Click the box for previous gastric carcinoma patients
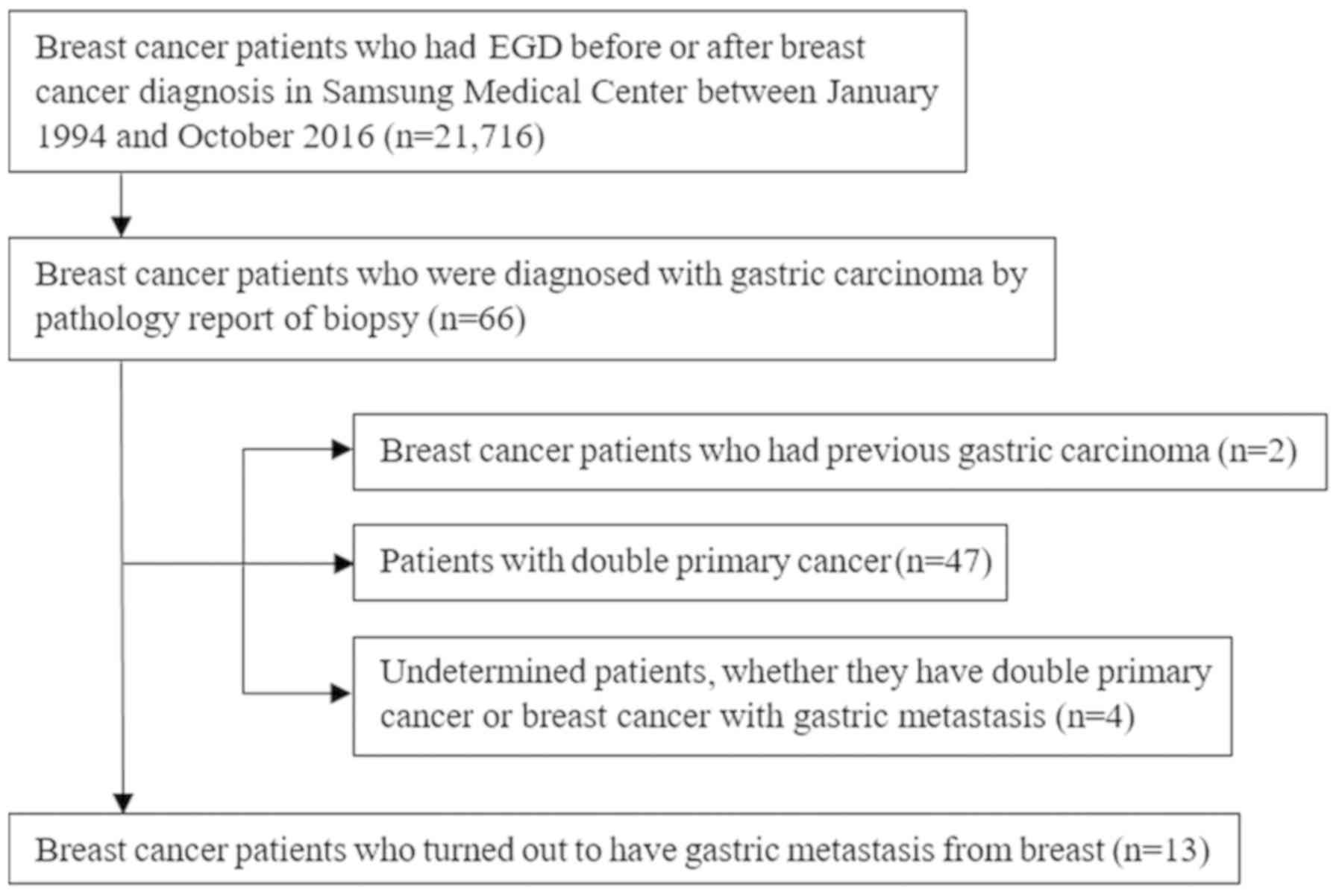This screenshot has width=1339, height=896. coord(839,451)
